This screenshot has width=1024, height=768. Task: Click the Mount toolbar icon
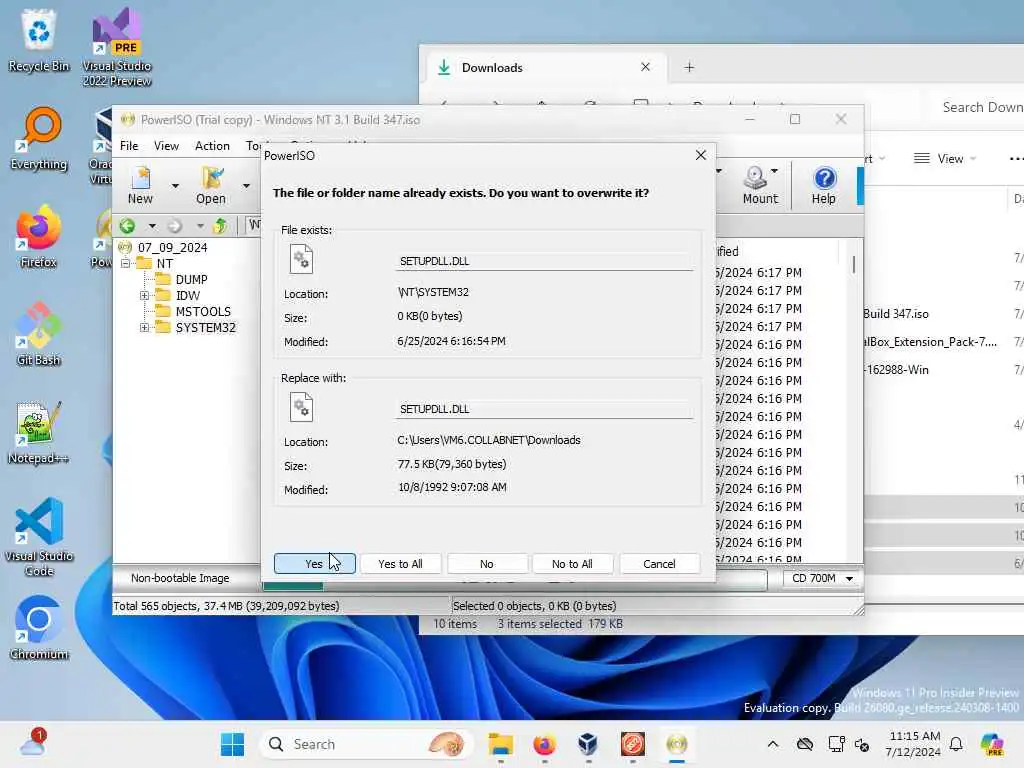[x=760, y=185]
